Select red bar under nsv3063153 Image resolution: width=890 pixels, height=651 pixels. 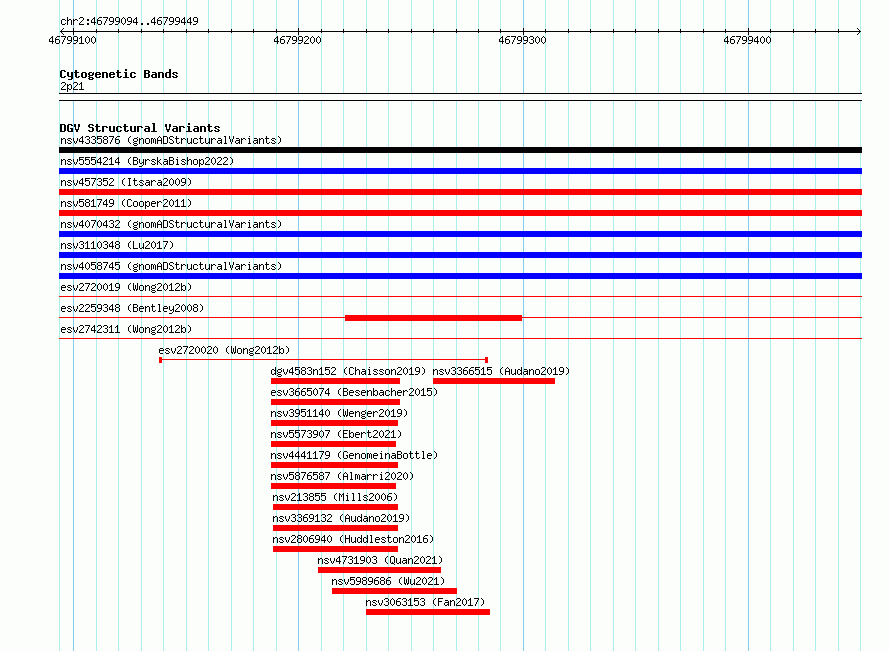point(428,612)
